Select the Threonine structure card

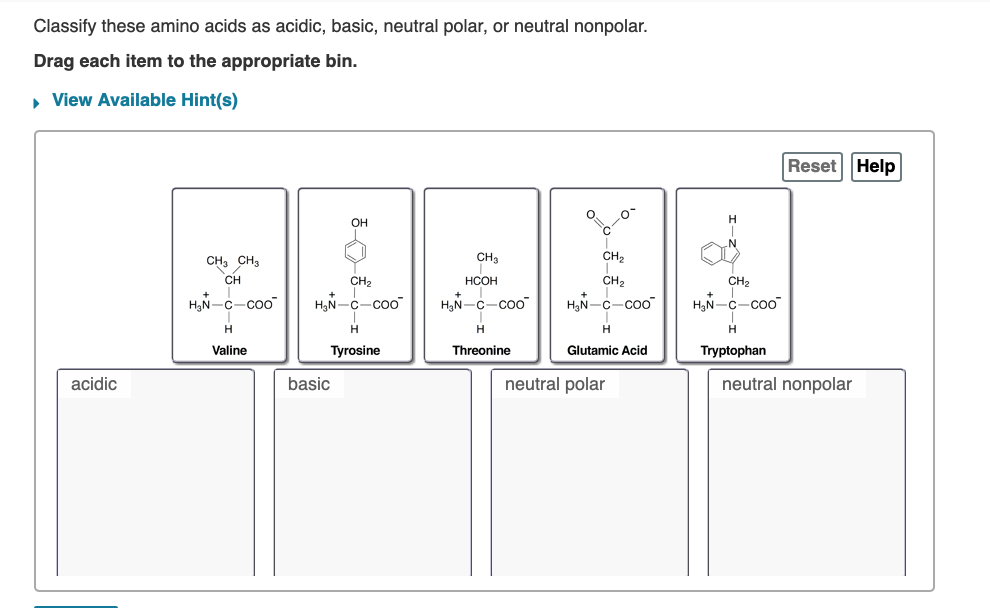point(481,272)
